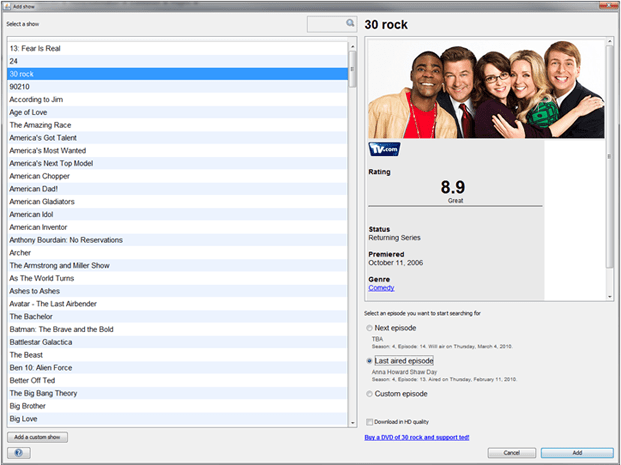Select 'The Beast' show
The width and height of the screenshot is (621, 465).
pyautogui.click(x=177, y=355)
